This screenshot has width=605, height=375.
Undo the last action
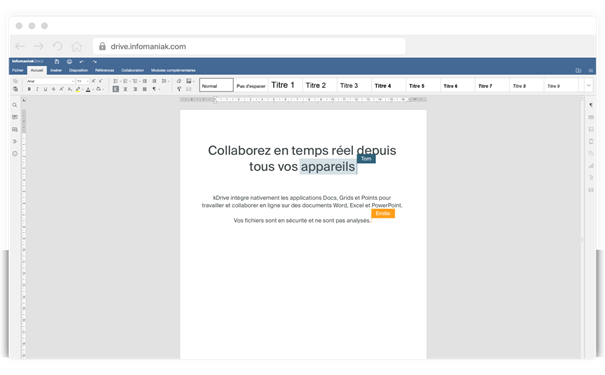(81, 62)
